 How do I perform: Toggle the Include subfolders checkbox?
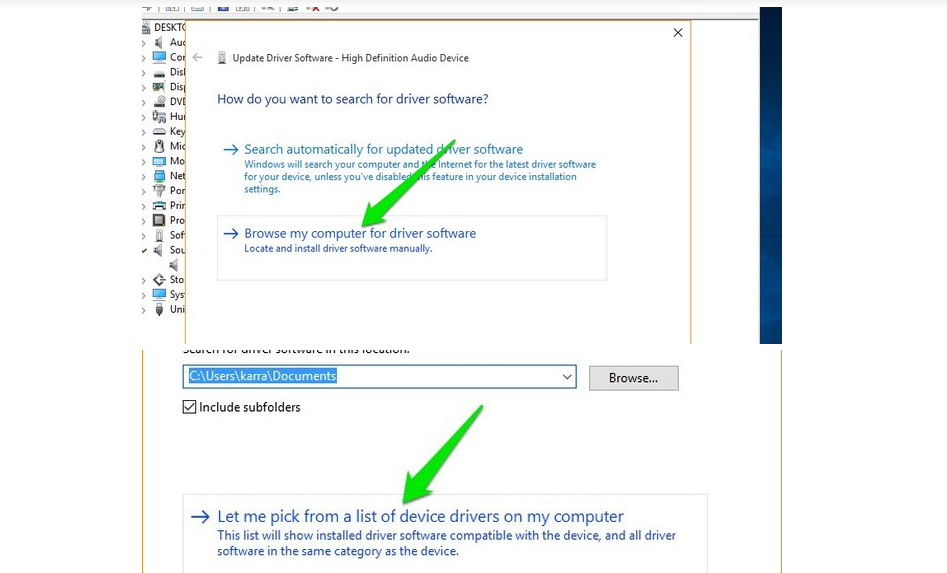[189, 407]
